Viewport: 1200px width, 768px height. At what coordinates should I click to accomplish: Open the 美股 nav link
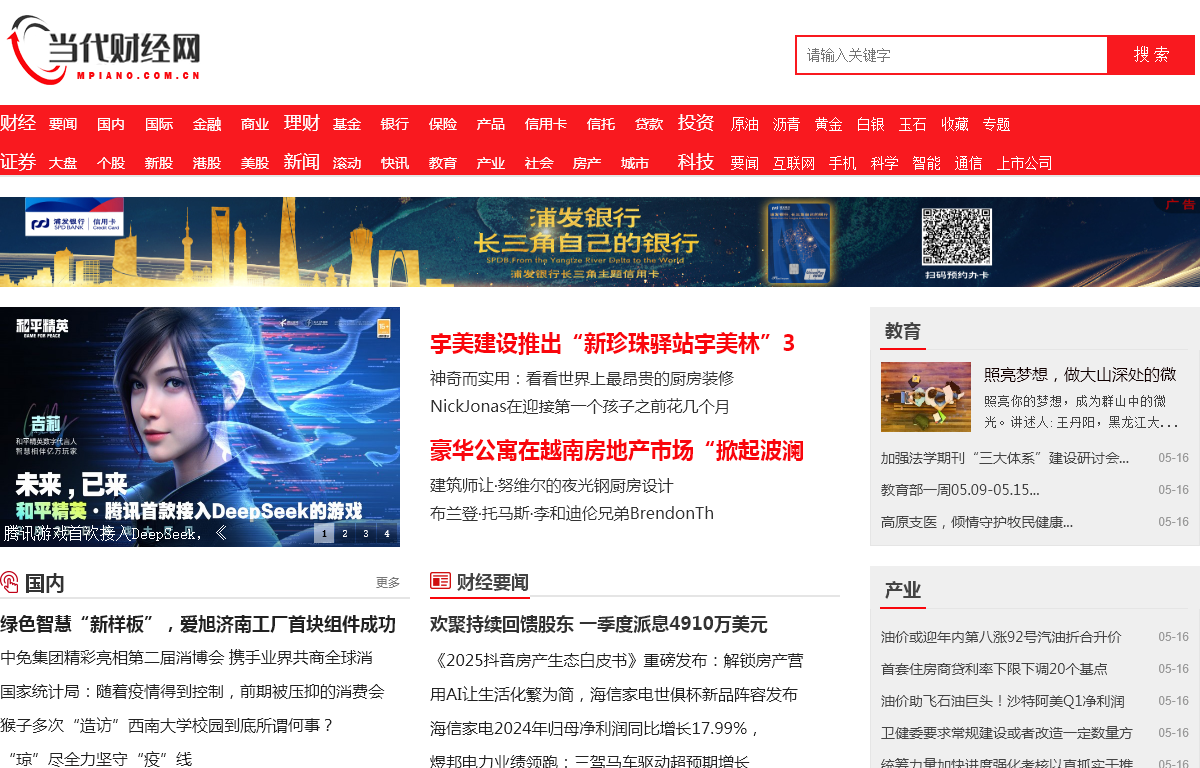coord(255,163)
